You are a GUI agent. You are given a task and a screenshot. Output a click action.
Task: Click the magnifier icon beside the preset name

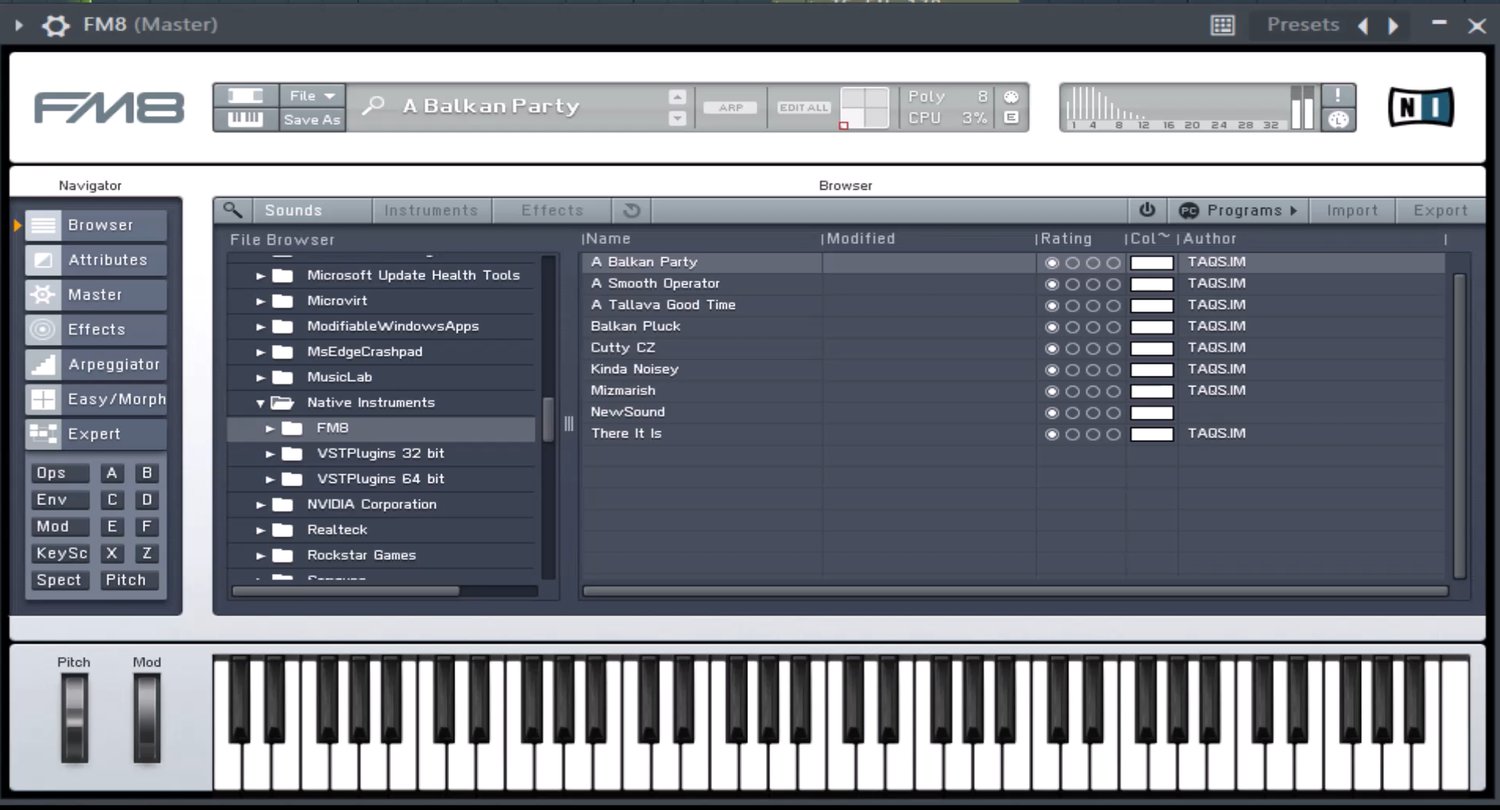click(373, 105)
